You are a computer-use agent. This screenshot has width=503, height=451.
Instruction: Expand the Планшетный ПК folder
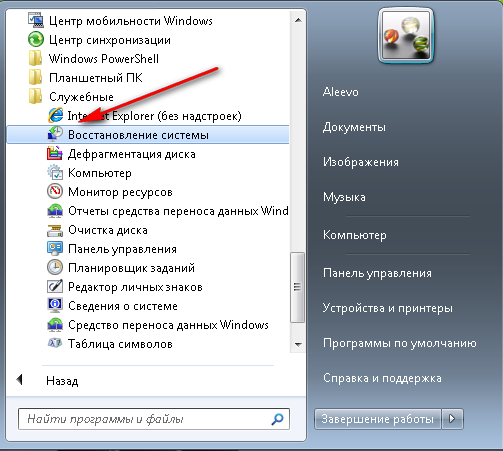pyautogui.click(x=96, y=78)
